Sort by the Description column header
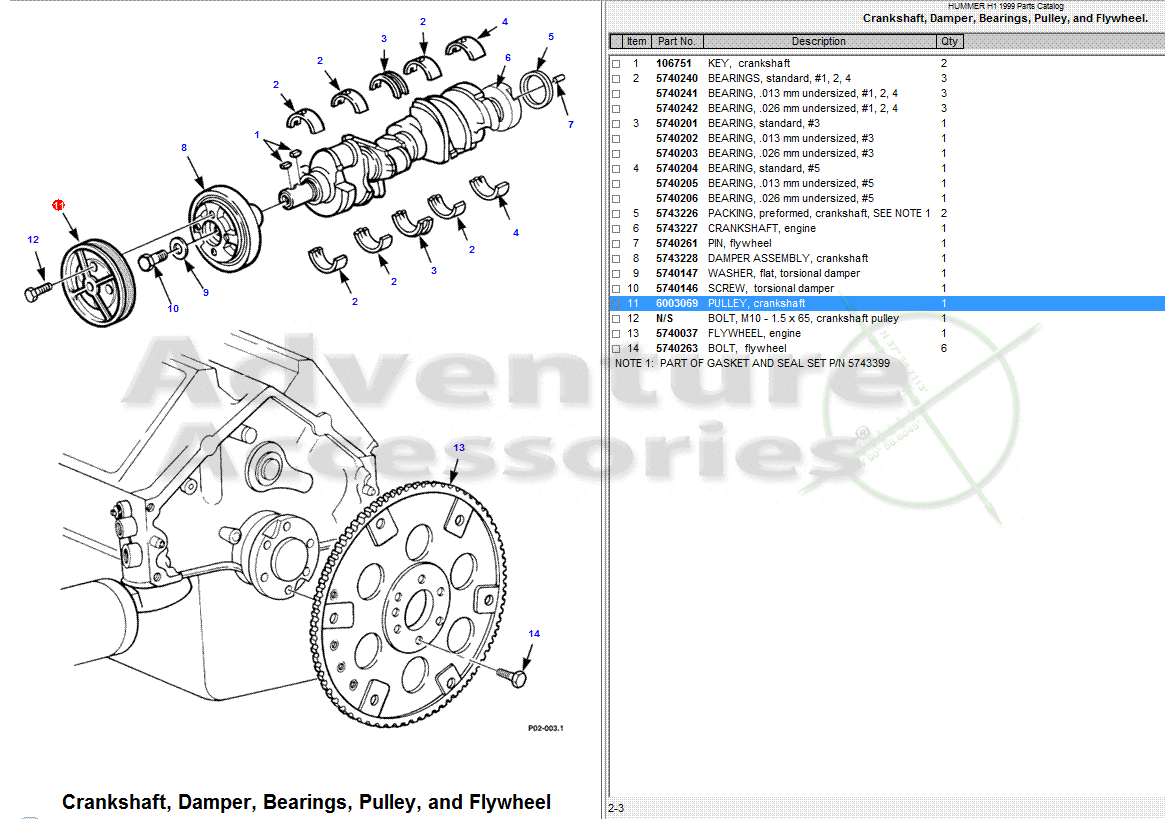1165x819 pixels. 819,42
